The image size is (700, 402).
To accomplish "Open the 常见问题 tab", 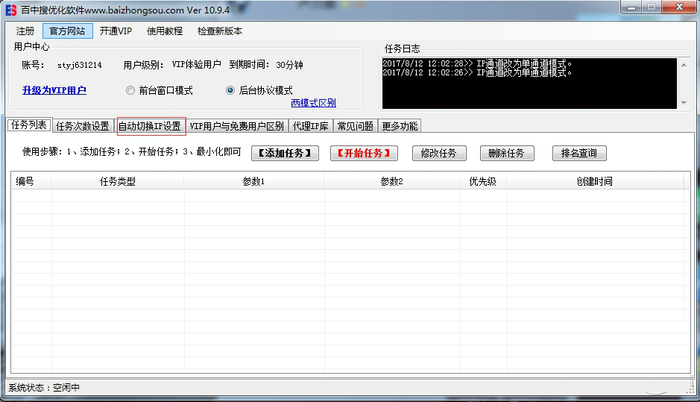I will [x=356, y=127].
